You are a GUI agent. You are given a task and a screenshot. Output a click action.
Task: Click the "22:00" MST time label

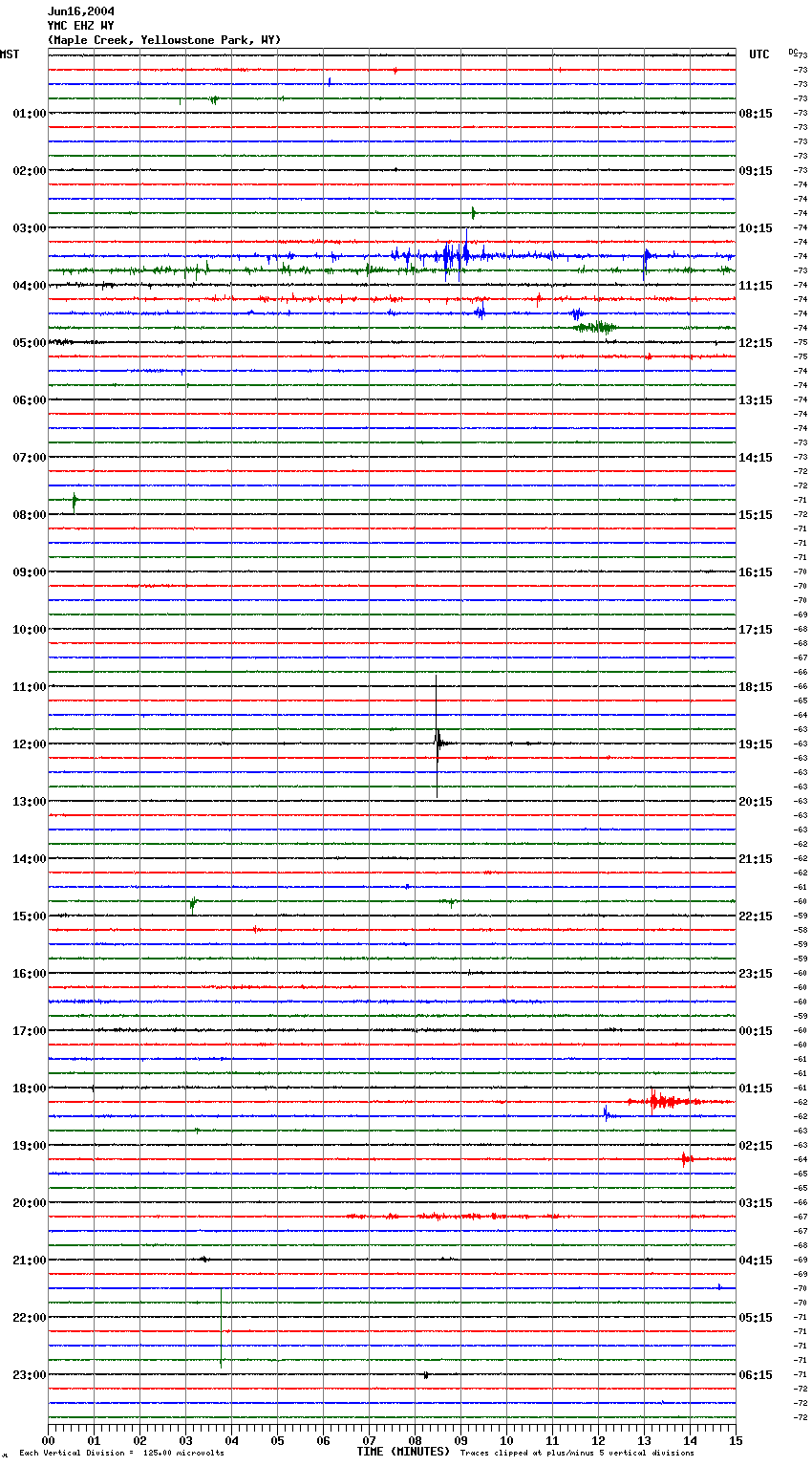[x=30, y=1318]
